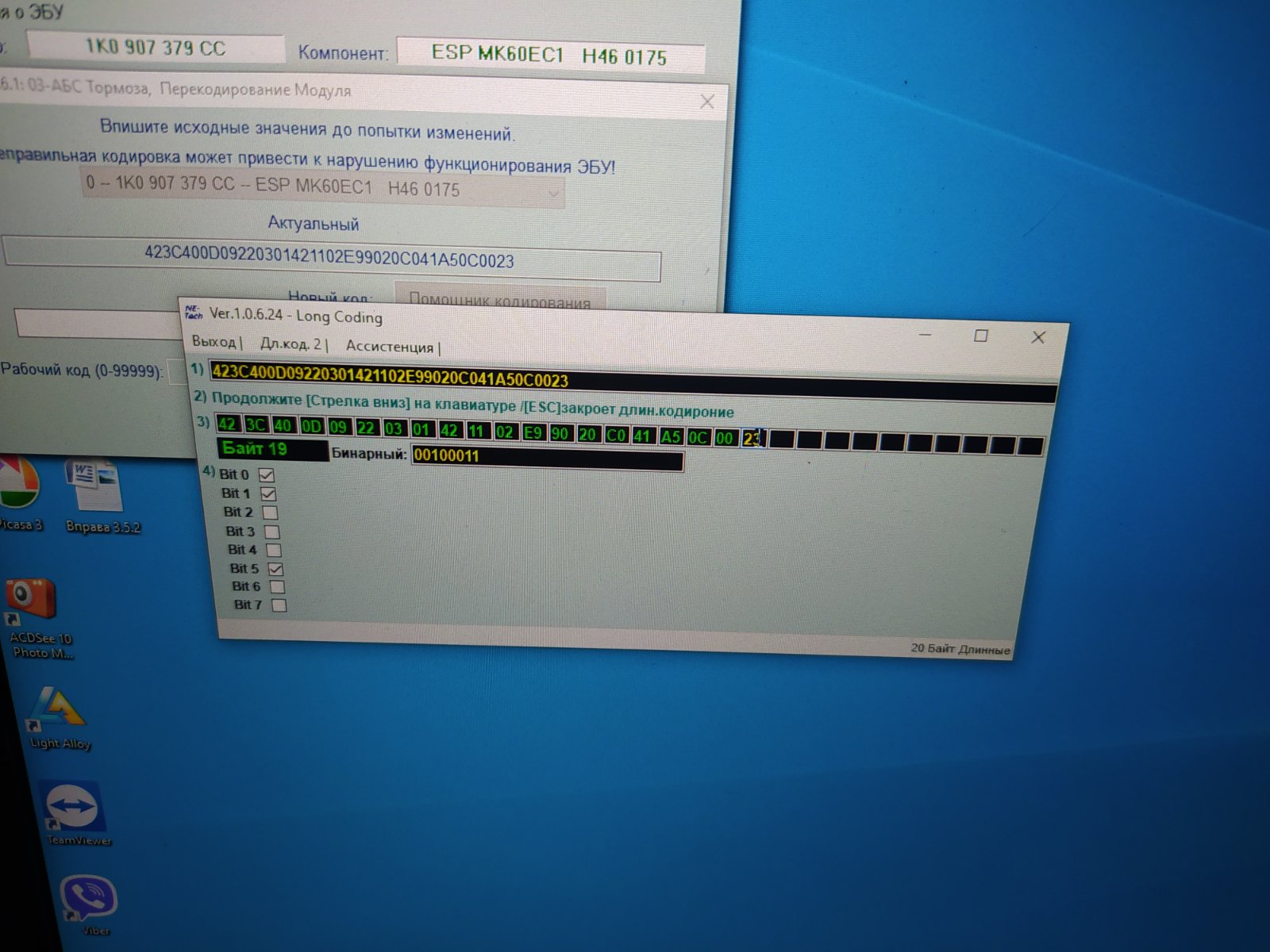Click the NE-Tech Long Coding window icon
Image resolution: width=1270 pixels, height=952 pixels.
click(x=193, y=312)
